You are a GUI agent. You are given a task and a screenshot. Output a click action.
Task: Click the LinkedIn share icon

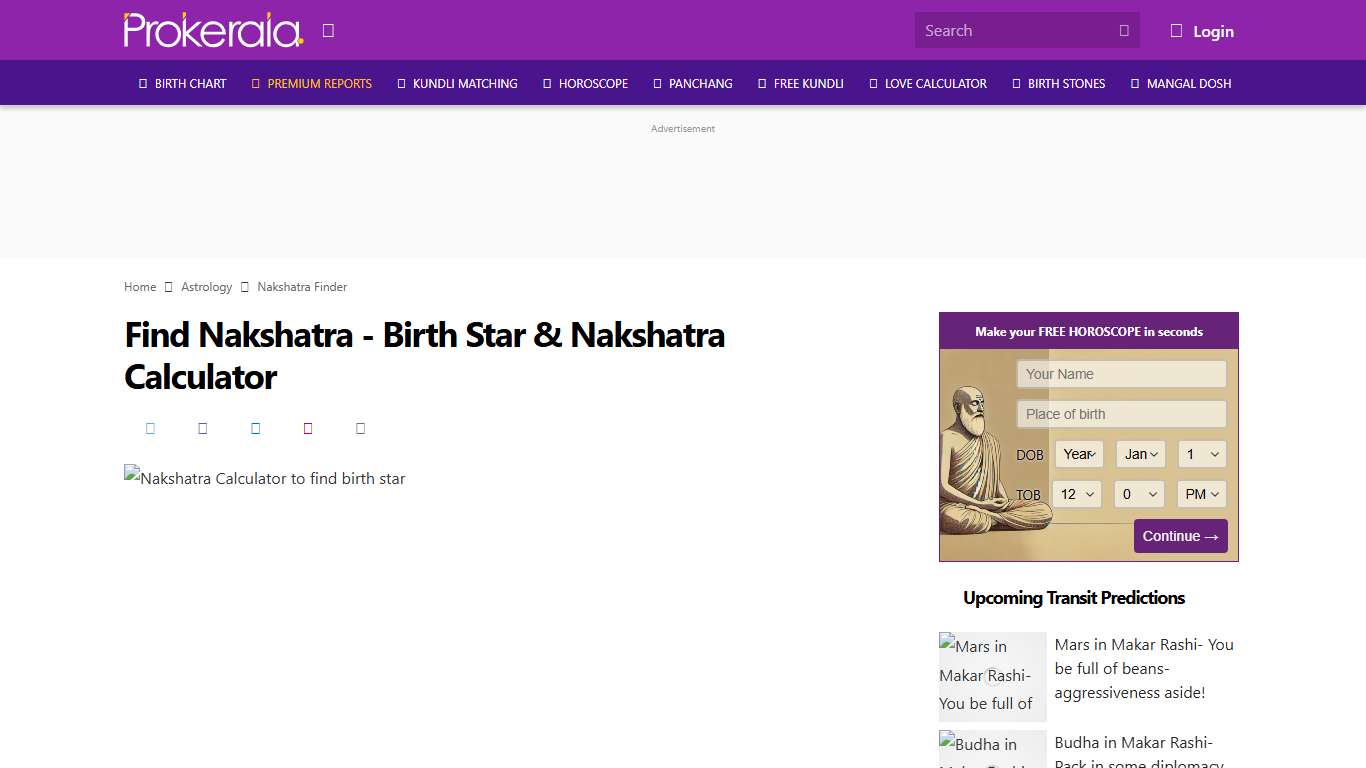256,428
